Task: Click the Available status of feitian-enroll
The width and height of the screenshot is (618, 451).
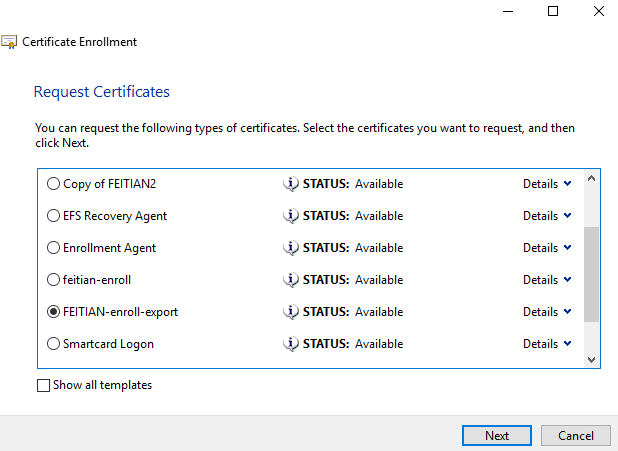Action: click(x=379, y=280)
